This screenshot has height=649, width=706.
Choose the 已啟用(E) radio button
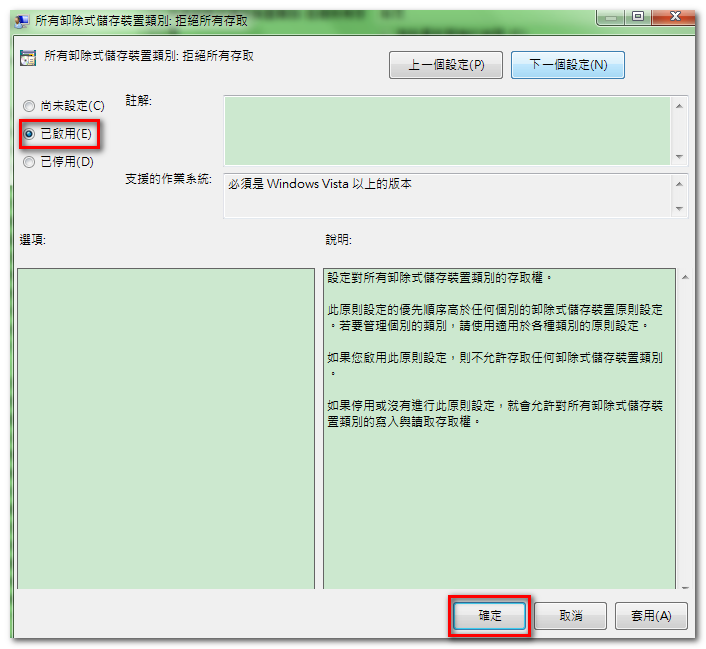pos(29,134)
